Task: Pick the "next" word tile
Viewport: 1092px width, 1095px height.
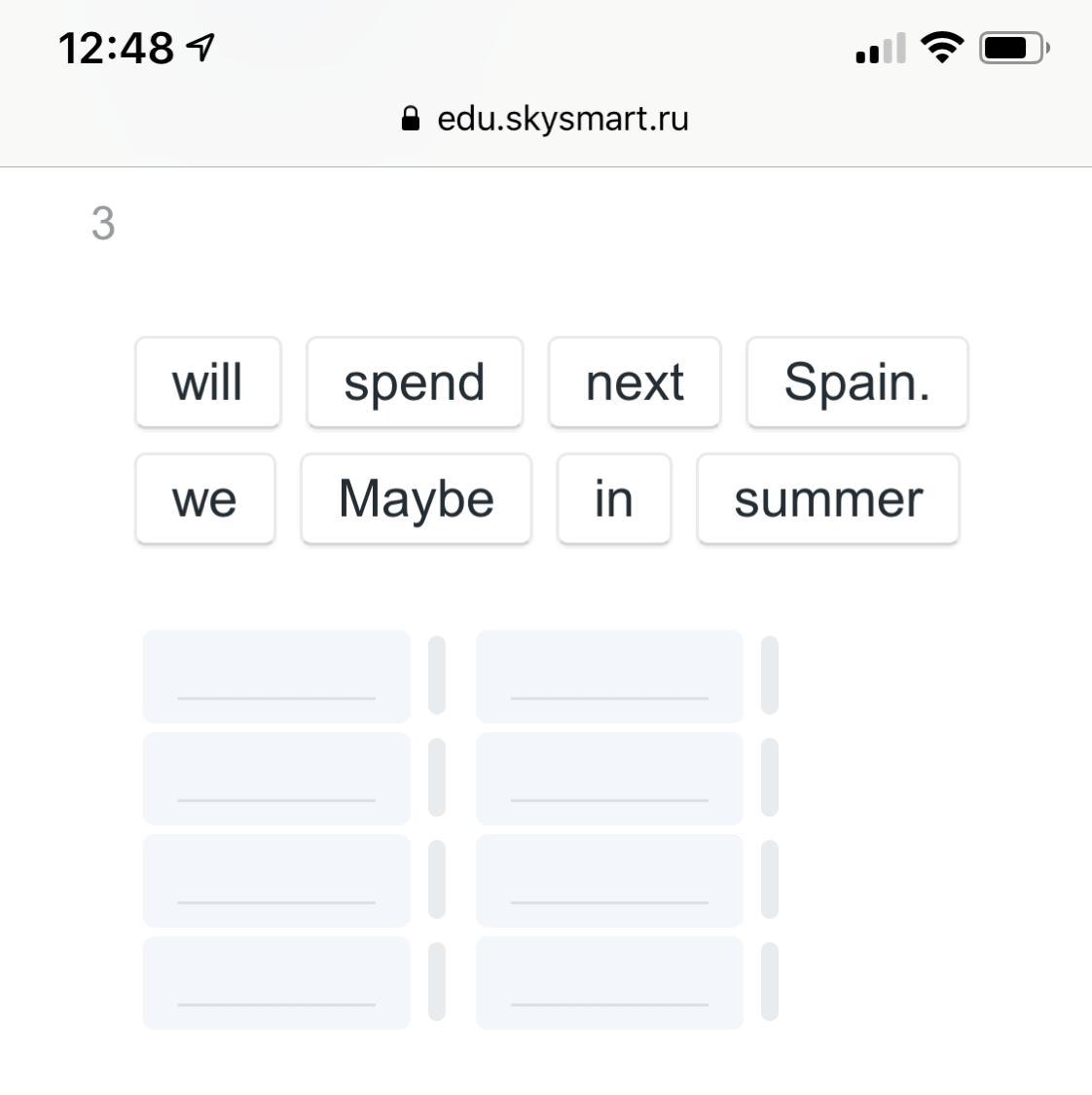Action: pos(635,383)
